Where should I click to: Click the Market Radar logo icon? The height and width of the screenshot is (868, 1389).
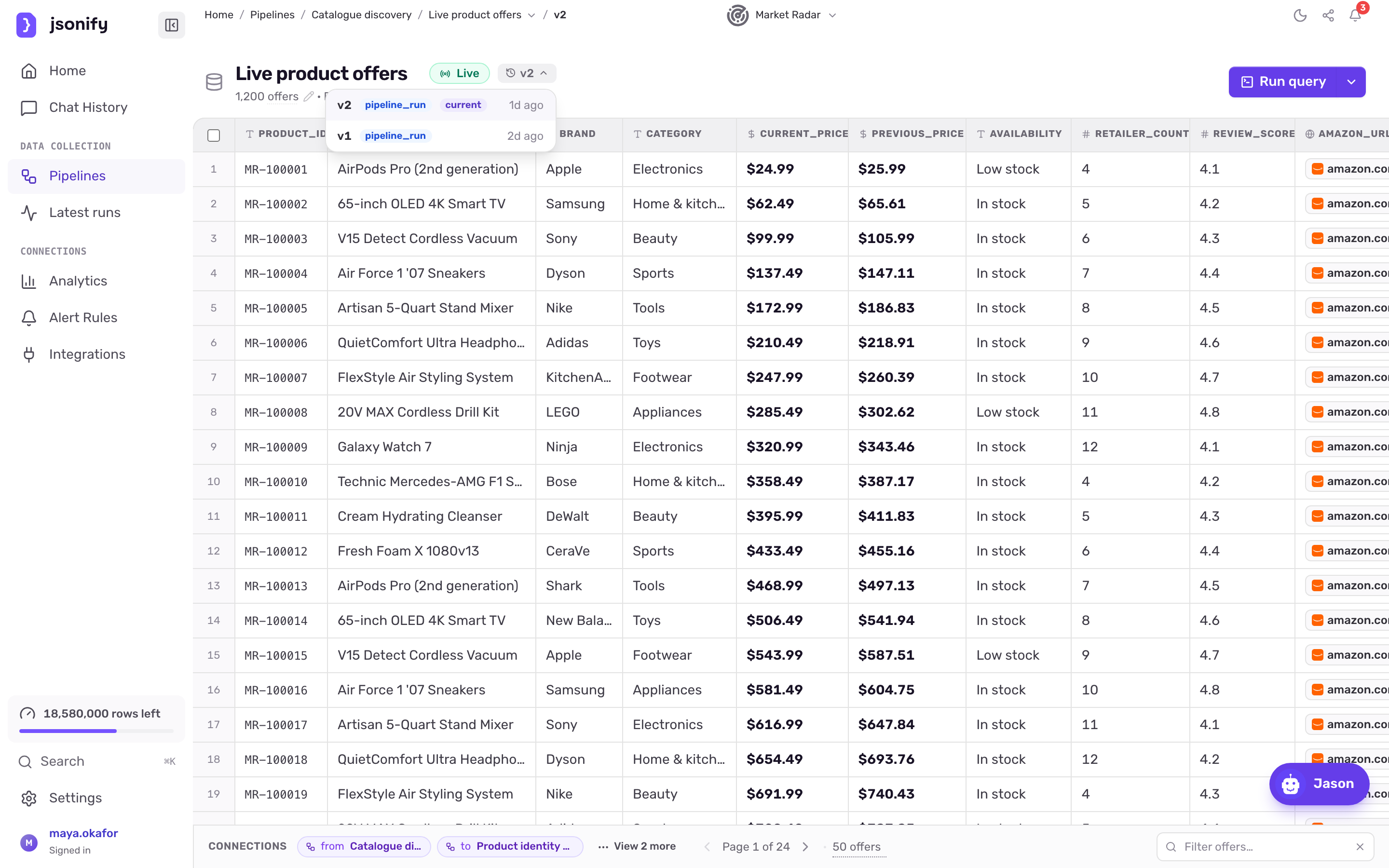pyautogui.click(x=737, y=15)
